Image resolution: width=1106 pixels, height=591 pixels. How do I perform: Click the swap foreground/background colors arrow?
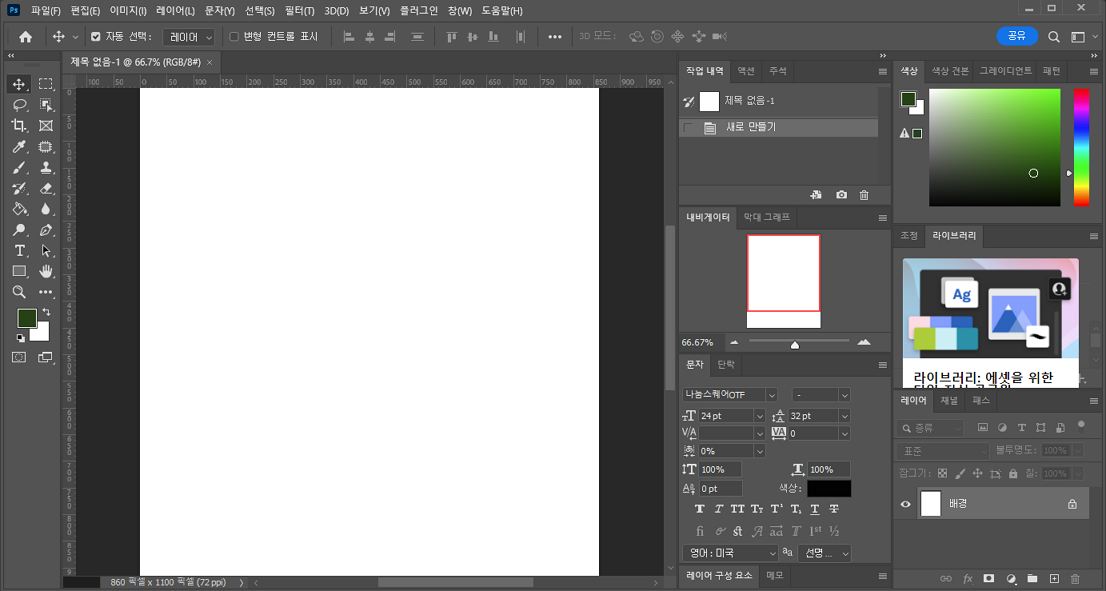coord(47,312)
